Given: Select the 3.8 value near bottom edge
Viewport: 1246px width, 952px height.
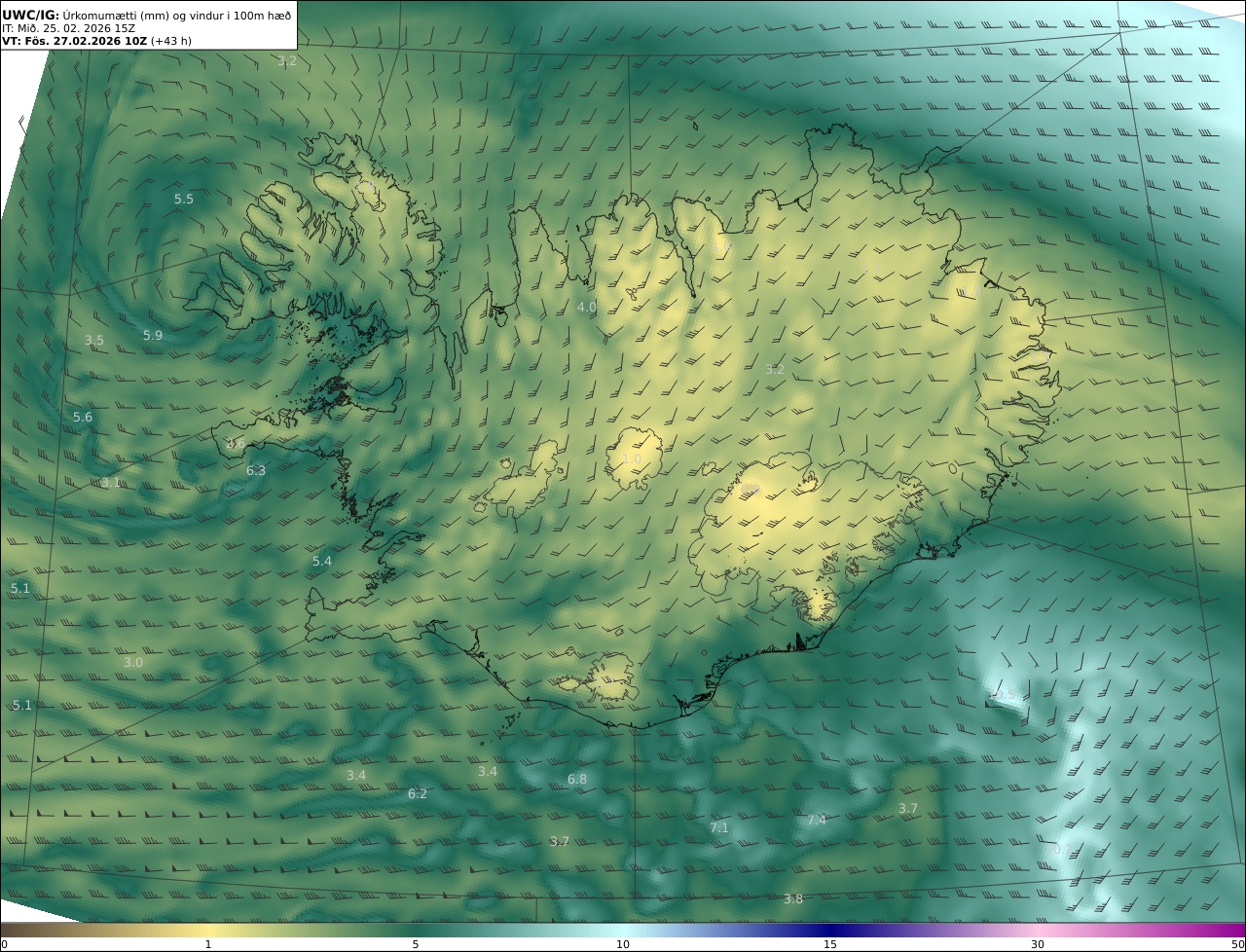Looking at the screenshot, I should click(x=793, y=899).
